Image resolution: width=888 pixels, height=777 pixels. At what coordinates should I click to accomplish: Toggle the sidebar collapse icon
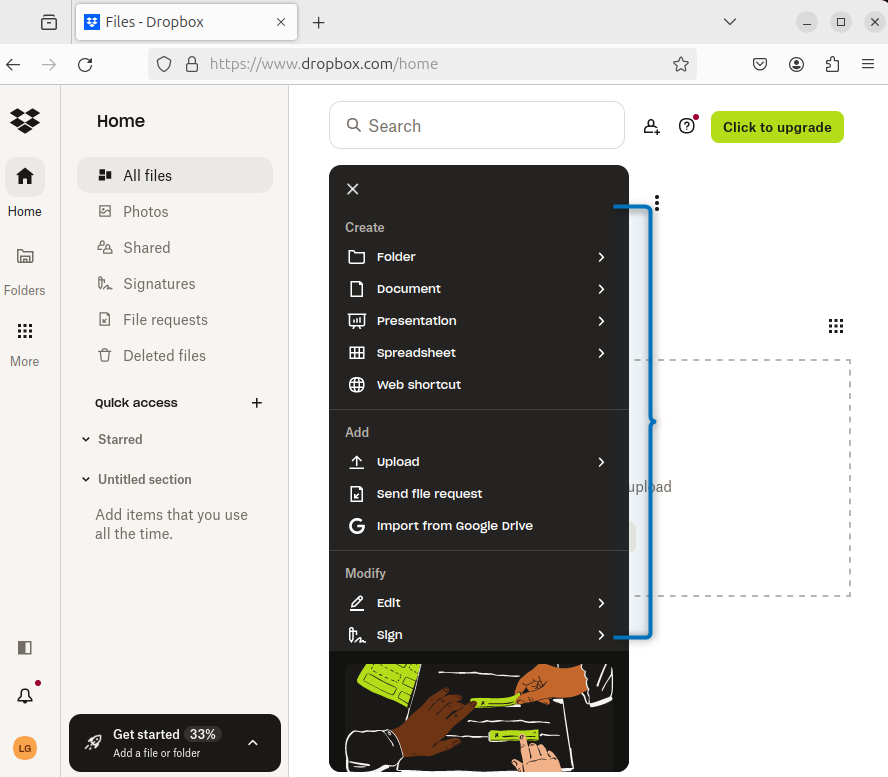(x=25, y=648)
